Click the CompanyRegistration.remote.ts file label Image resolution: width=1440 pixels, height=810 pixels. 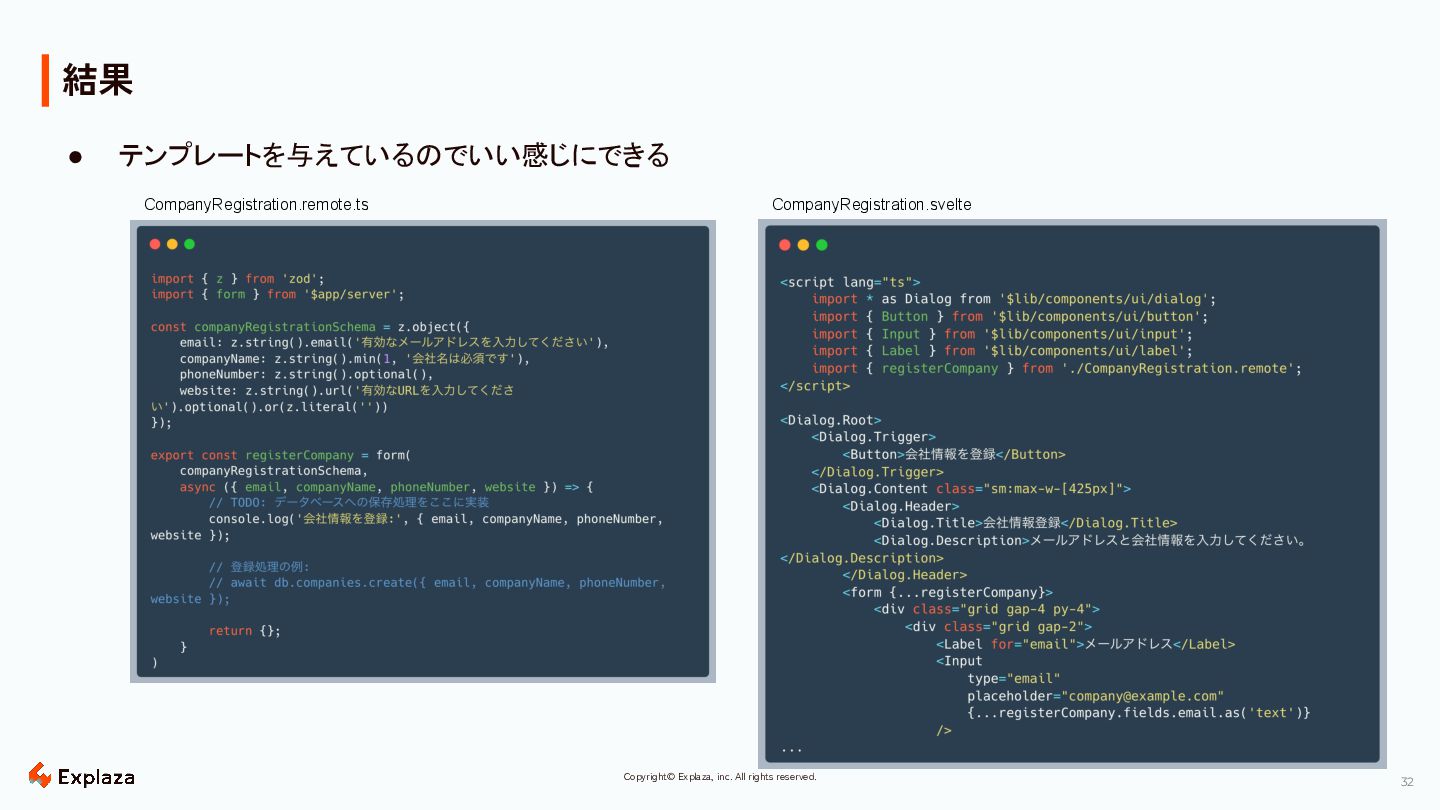(256, 204)
